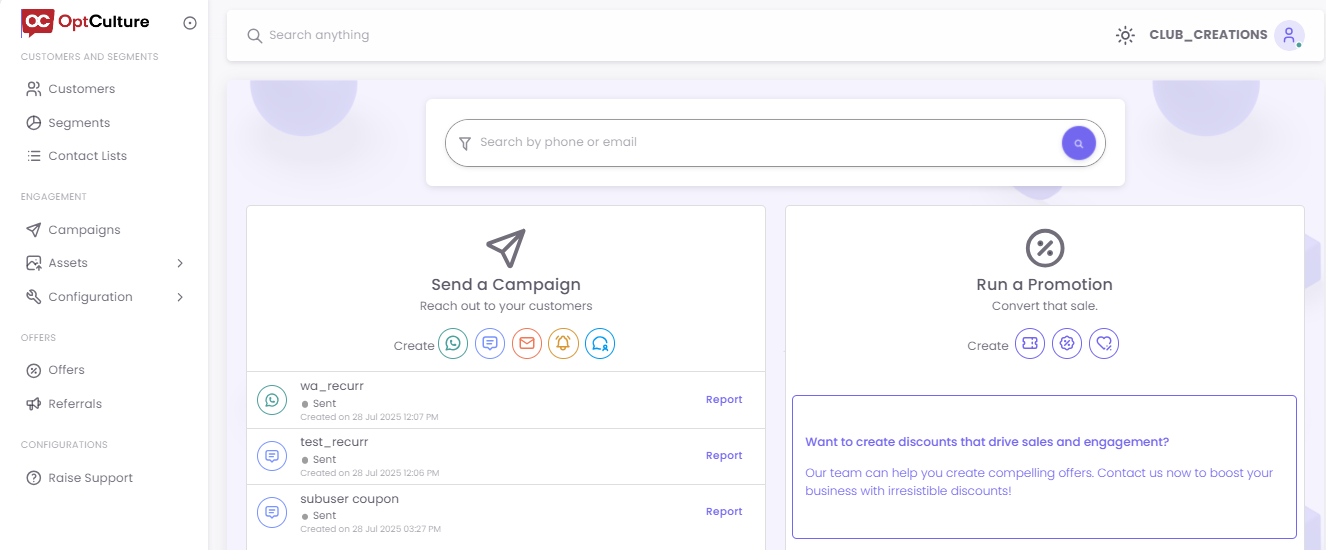Click SMS icon beside test_recurr
1326x550 pixels.
[272, 456]
